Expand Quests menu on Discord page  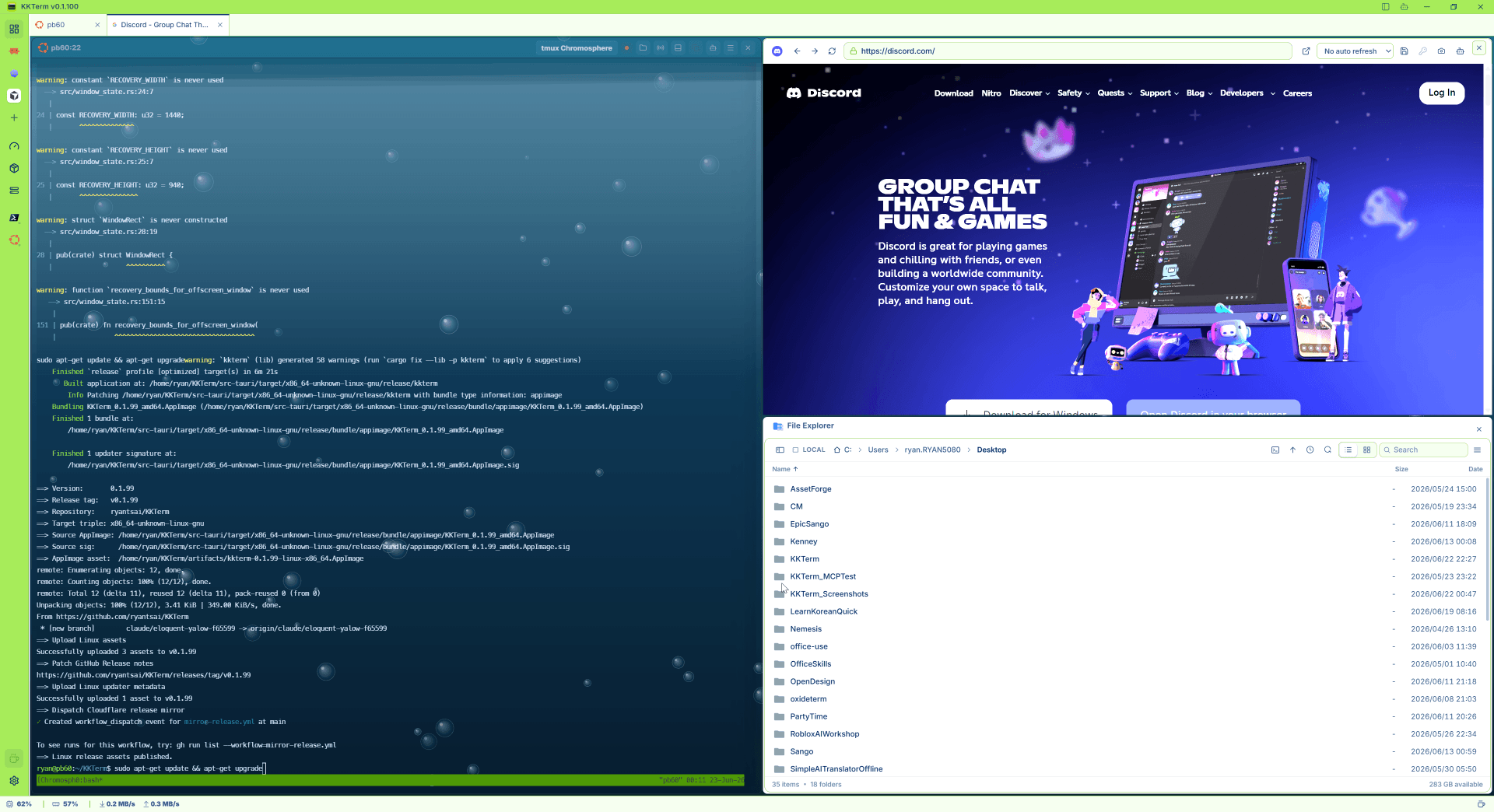click(1114, 93)
